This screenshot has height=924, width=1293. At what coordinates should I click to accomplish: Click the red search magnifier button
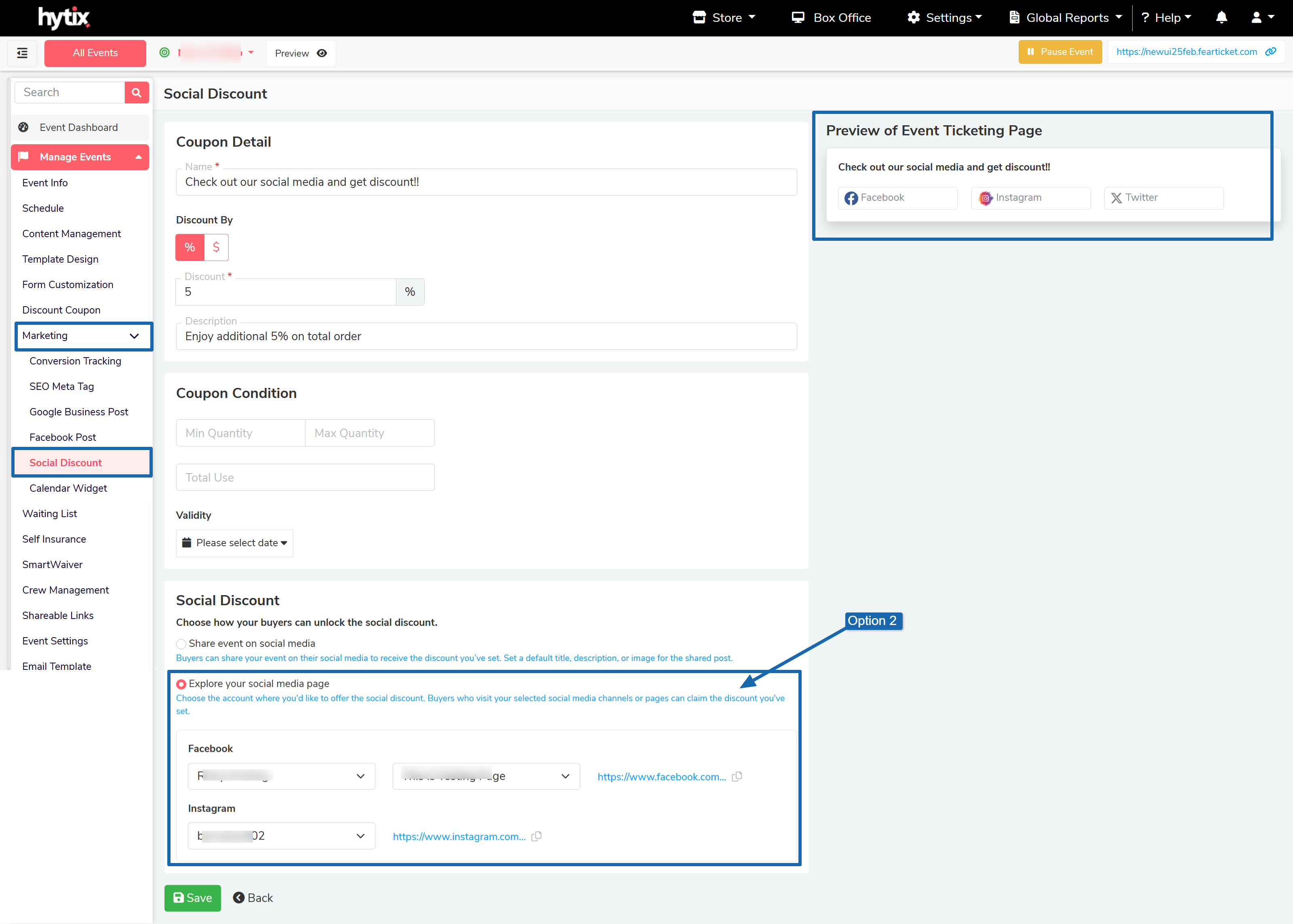click(137, 92)
